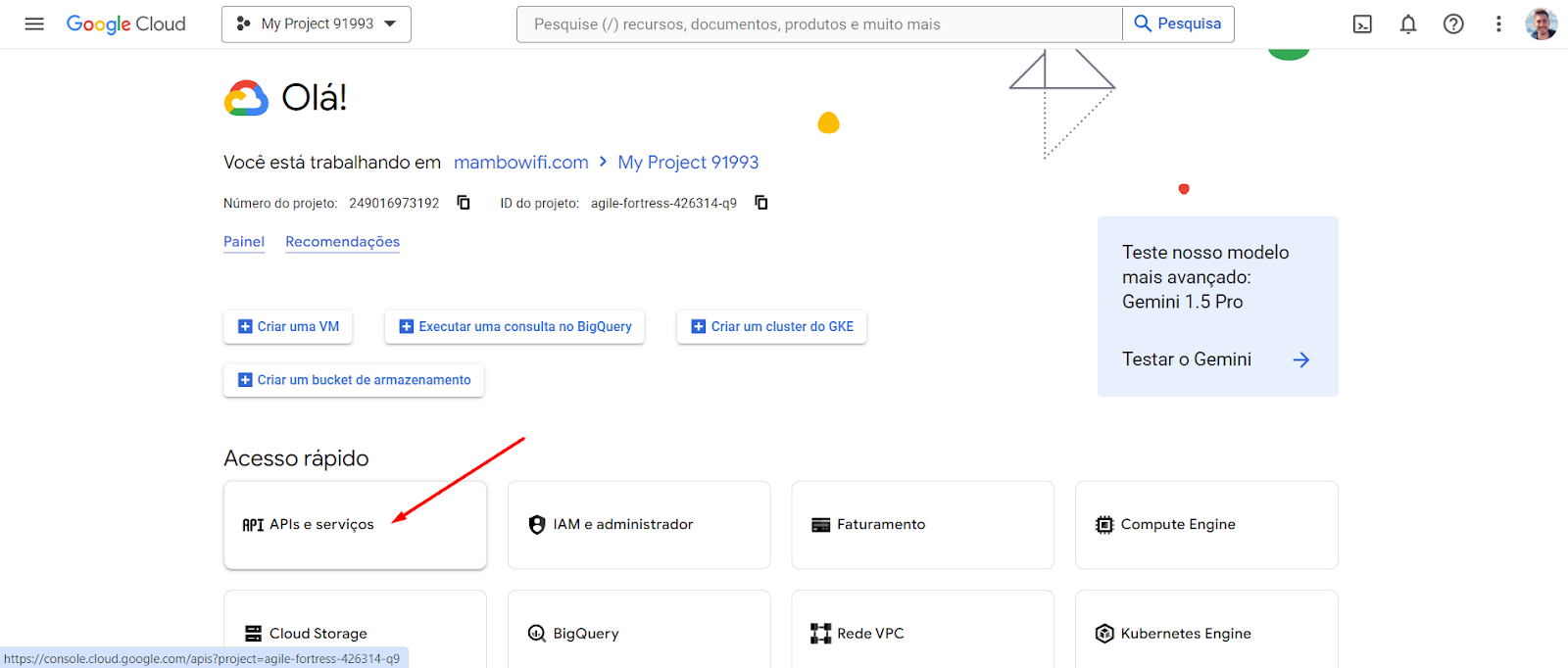Click the Google Cloud icon beside Olá!
The width and height of the screenshot is (1568, 668).
pyautogui.click(x=246, y=98)
